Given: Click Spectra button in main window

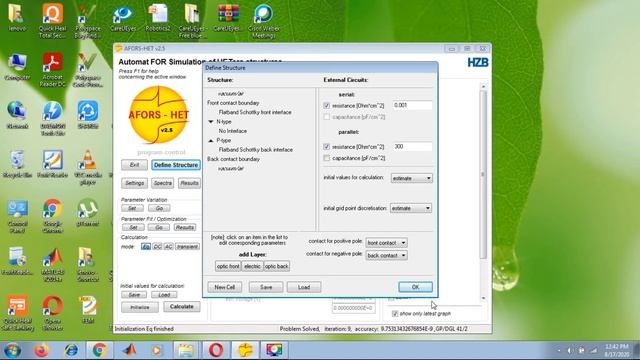Looking at the screenshot, I should (x=162, y=183).
